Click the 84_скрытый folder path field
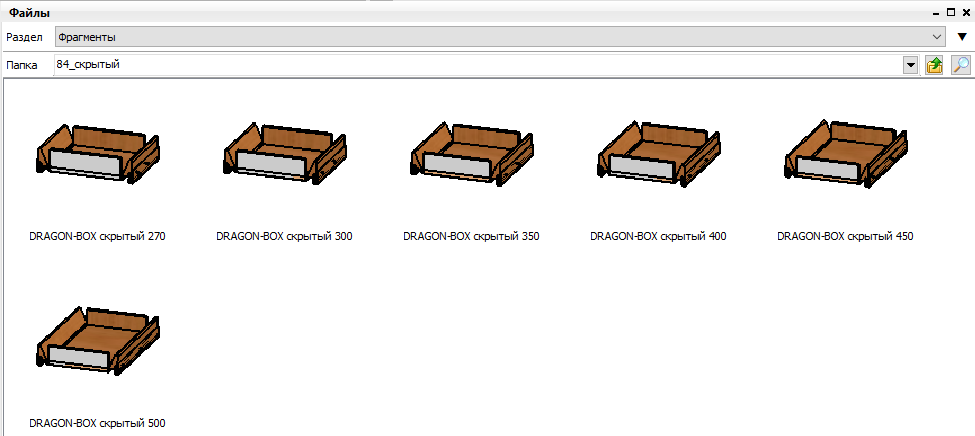This screenshot has width=975, height=436. (479, 65)
